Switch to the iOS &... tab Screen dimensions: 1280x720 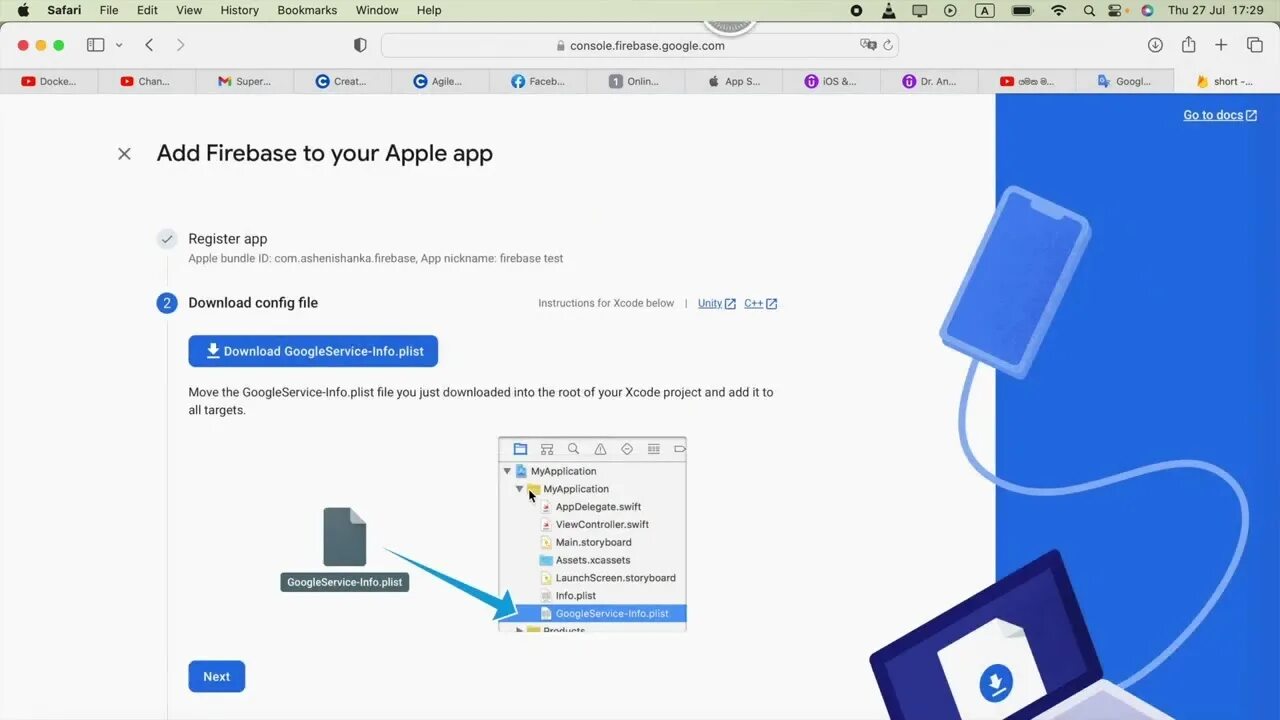831,82
